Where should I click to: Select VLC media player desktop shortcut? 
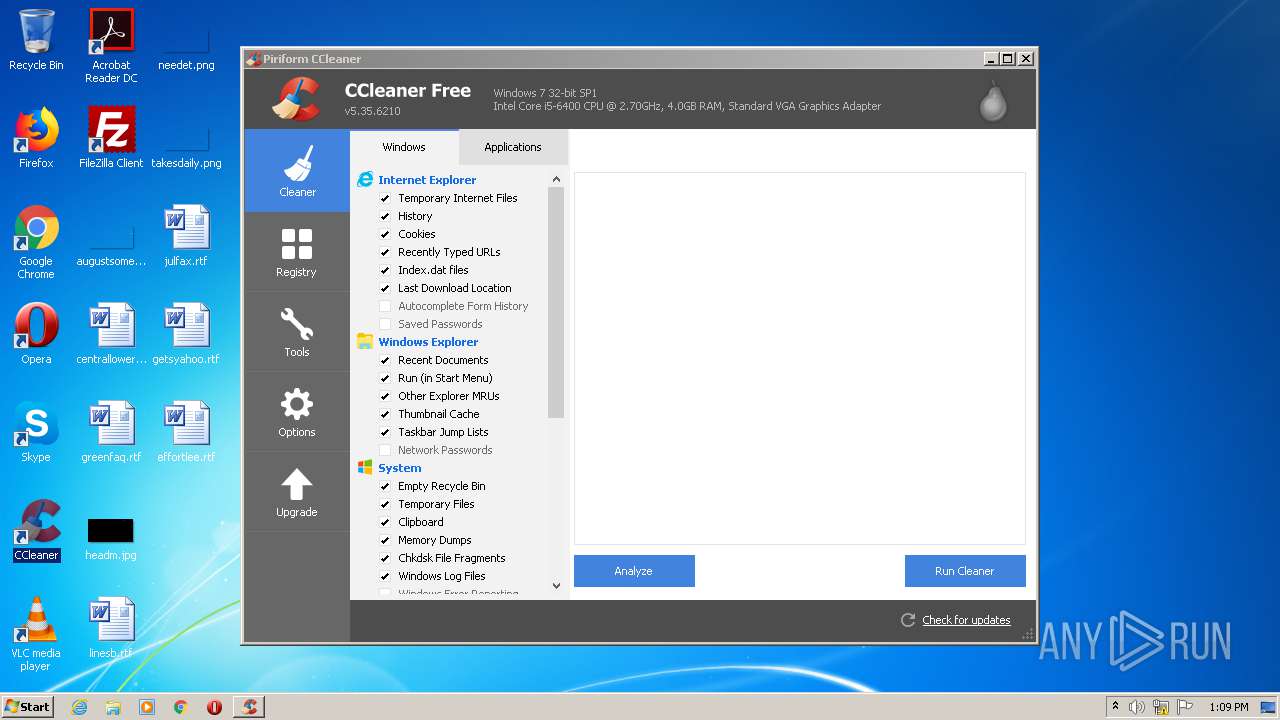(x=36, y=634)
